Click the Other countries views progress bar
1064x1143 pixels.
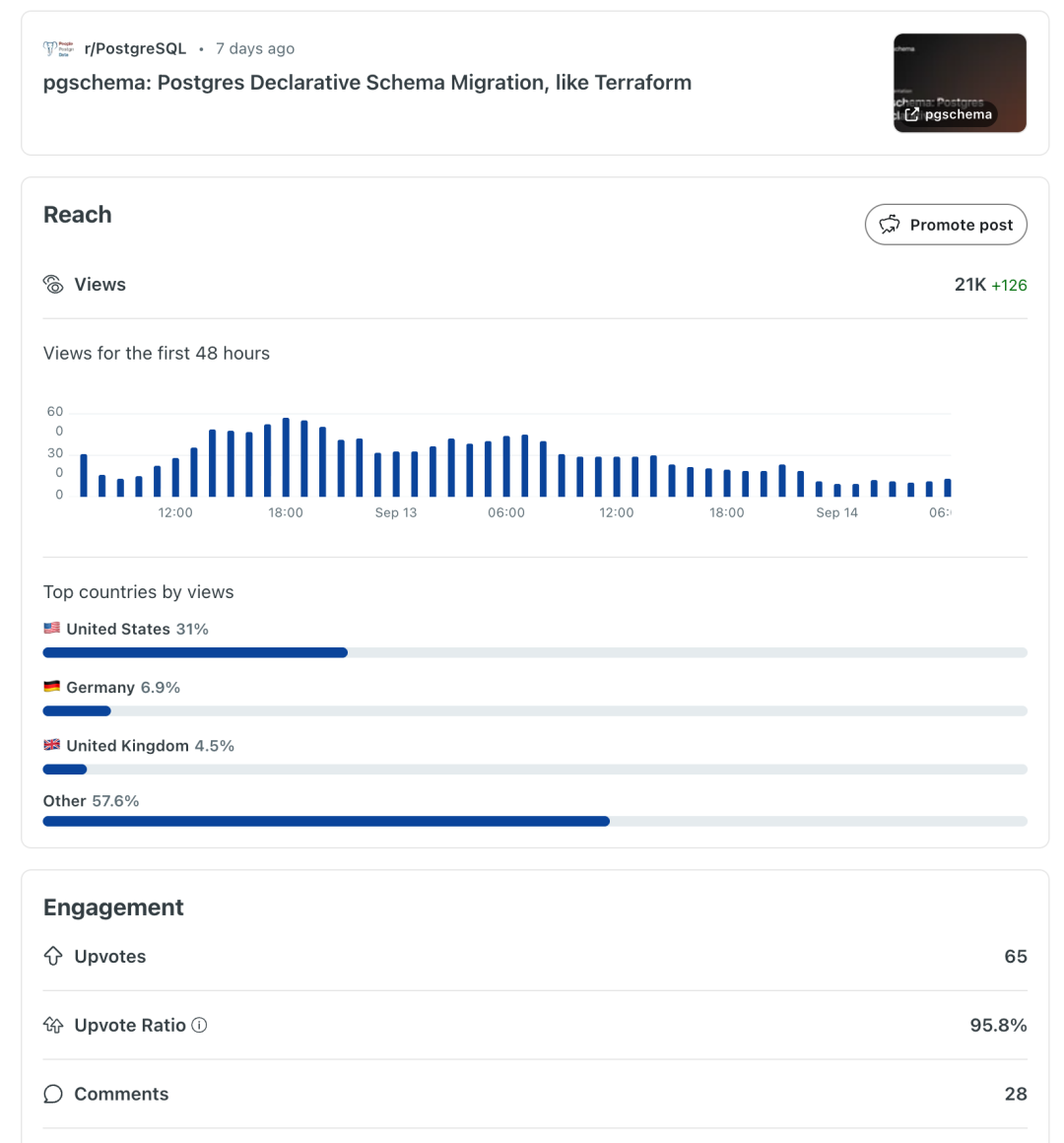click(535, 821)
